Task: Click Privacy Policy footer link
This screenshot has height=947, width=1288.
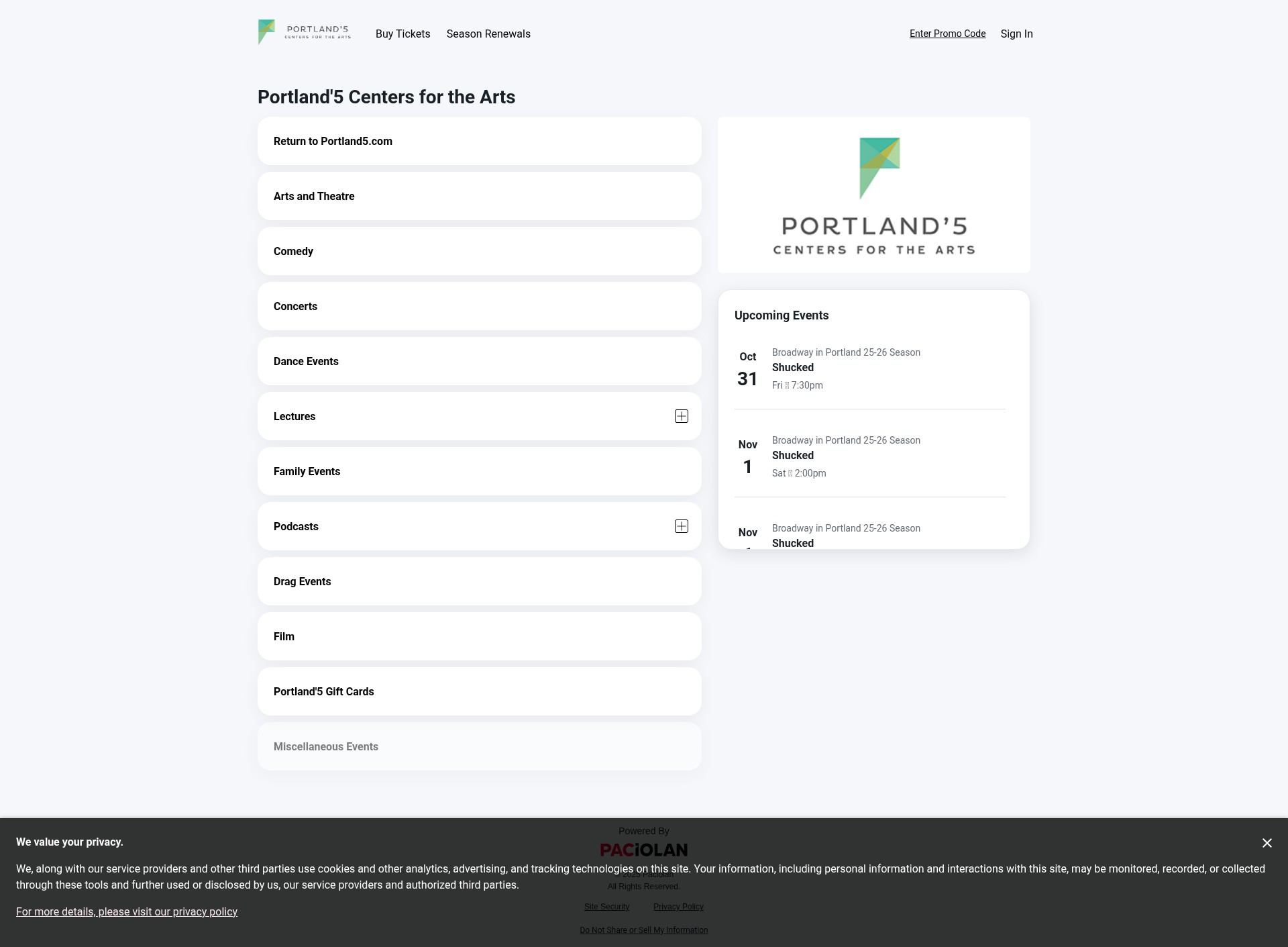Action: click(678, 907)
